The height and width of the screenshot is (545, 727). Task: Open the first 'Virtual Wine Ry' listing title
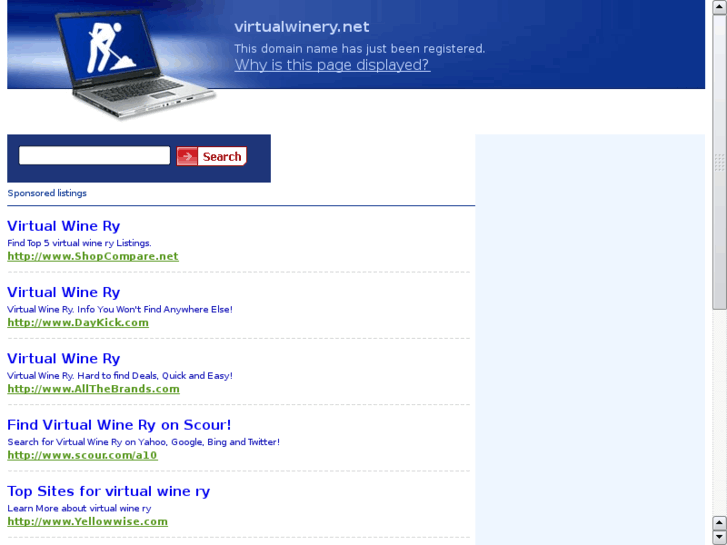coord(64,226)
